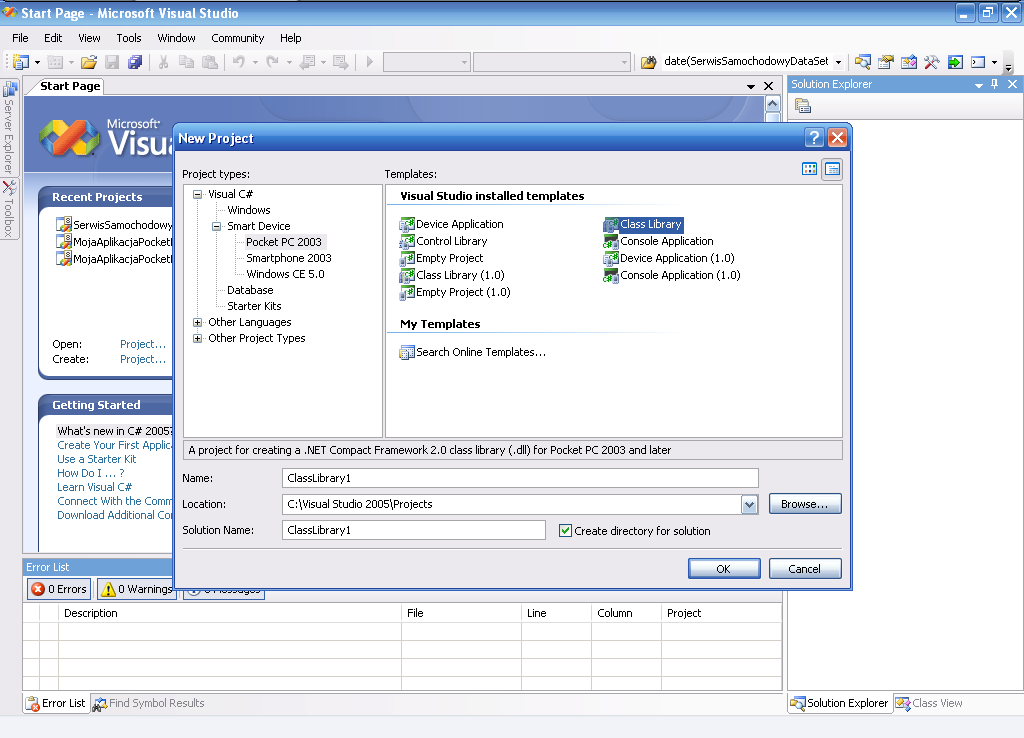Collapse the Visual C# tree node
1024x738 pixels.
(x=197, y=194)
